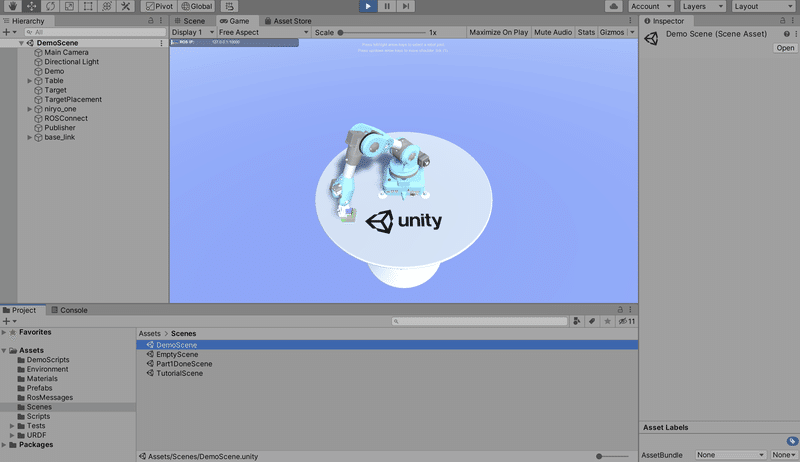Lock the Inspector panel
800x462 pixels.
coord(783,20)
